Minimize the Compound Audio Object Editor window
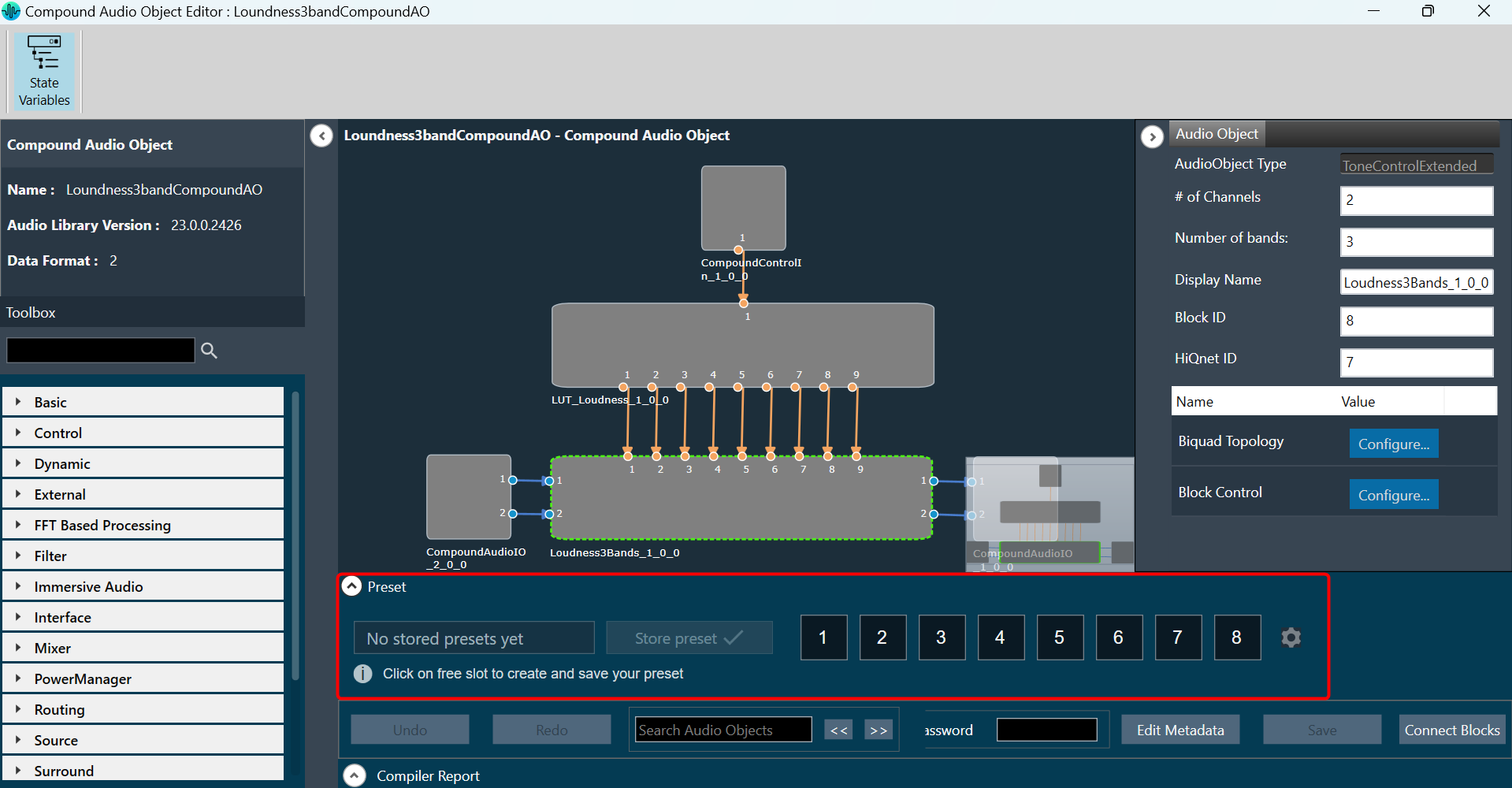 point(1373,11)
